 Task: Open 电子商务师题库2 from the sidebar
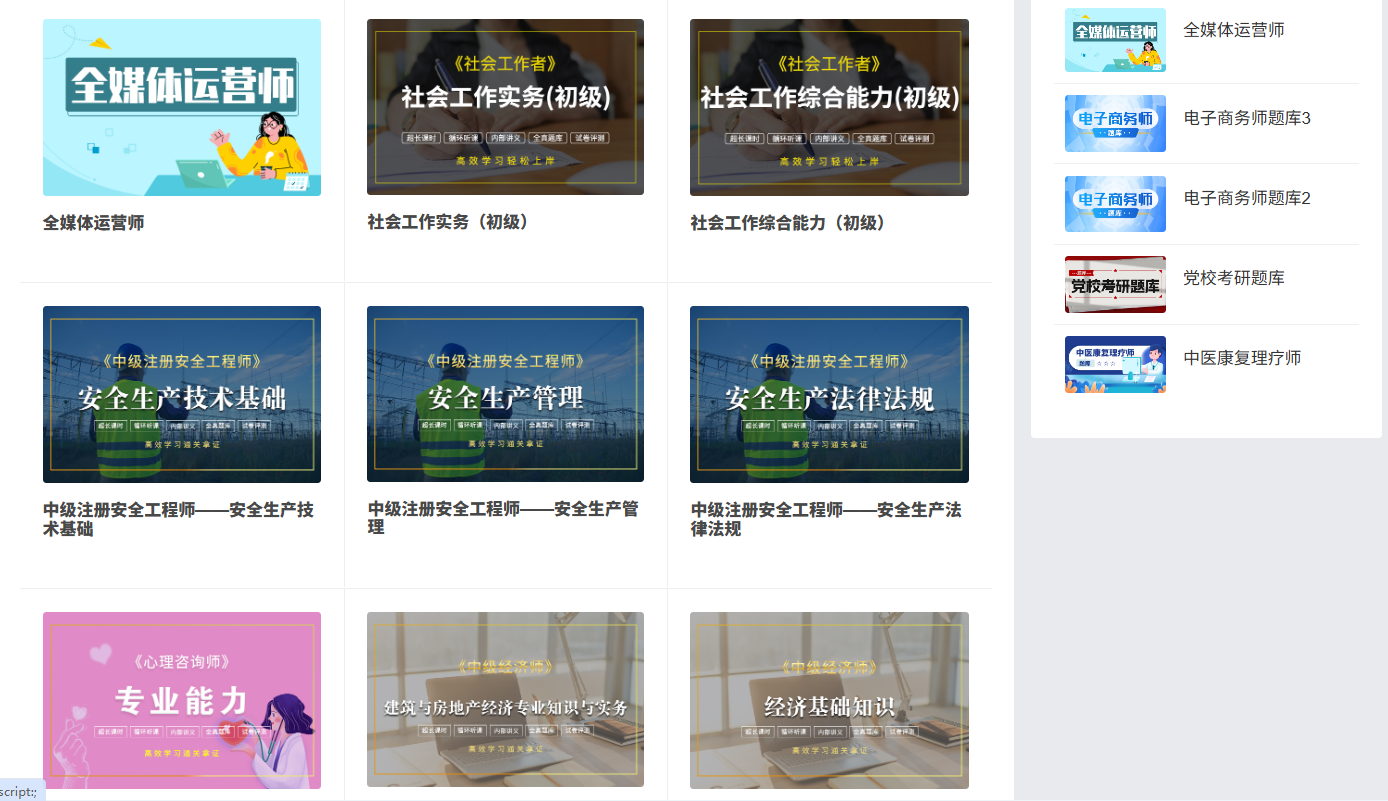coord(1247,199)
